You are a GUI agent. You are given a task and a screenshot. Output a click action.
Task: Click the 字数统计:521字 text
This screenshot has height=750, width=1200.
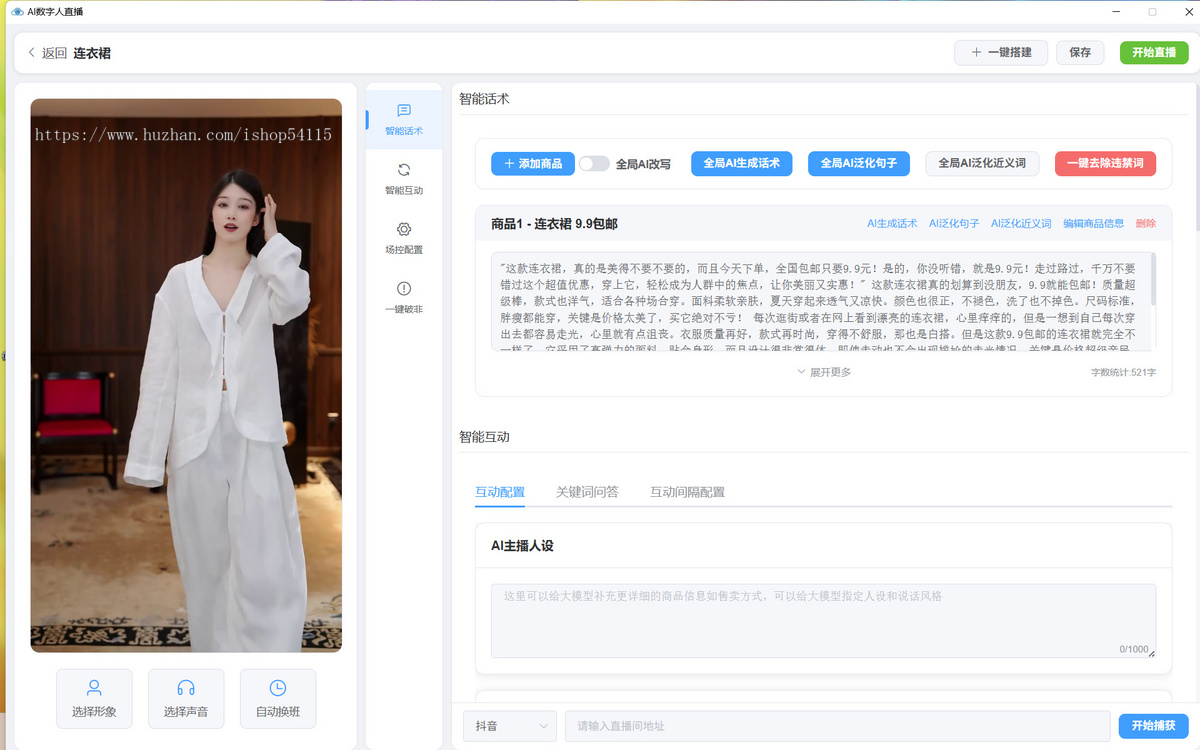point(1123,372)
